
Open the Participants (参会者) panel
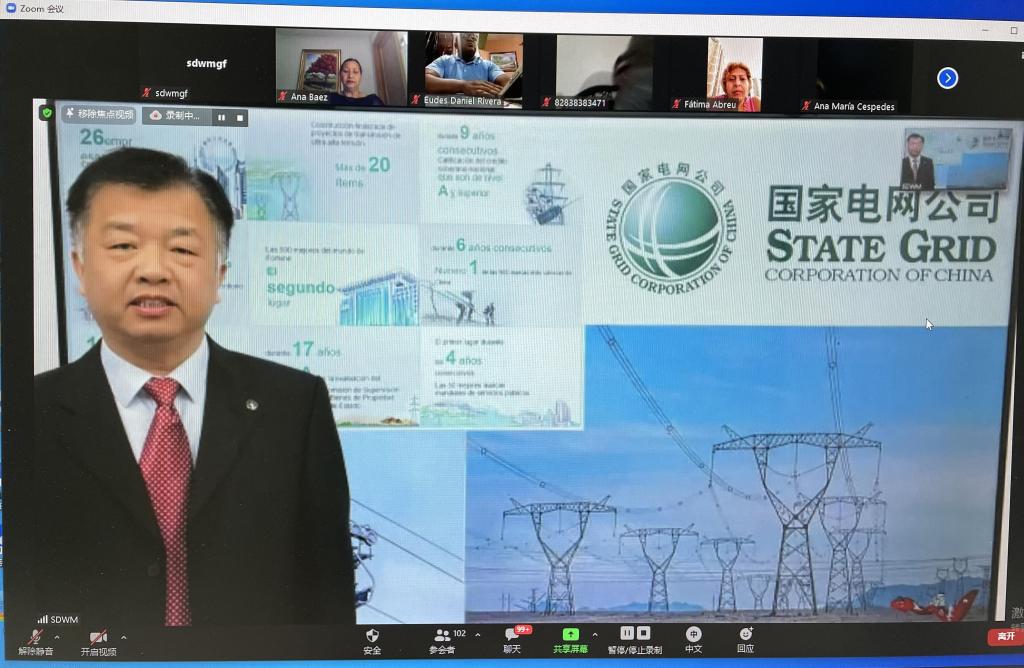[x=442, y=635]
